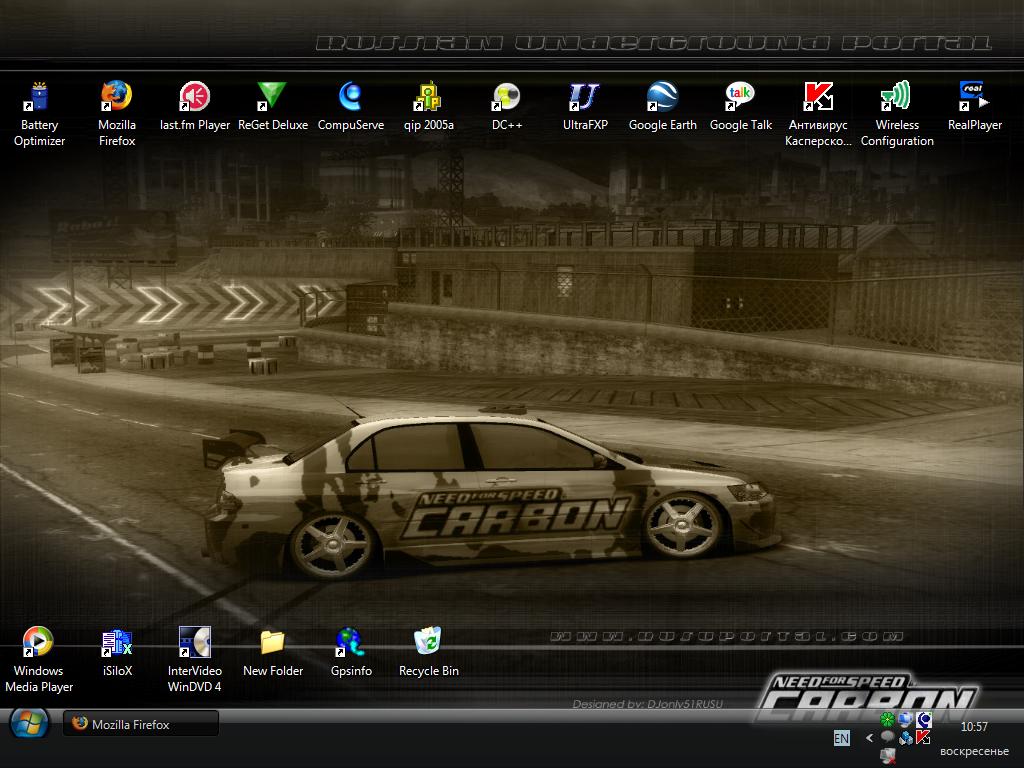Open the Battery Optimizer shortcut
The image size is (1024, 768).
coord(39,97)
